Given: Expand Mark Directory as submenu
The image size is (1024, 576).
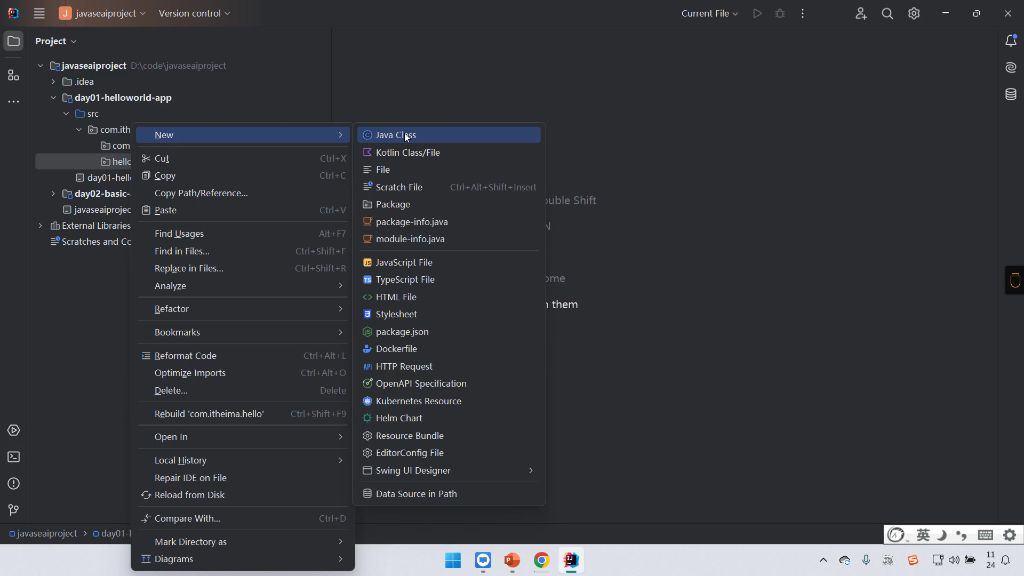Looking at the screenshot, I should 243,541.
